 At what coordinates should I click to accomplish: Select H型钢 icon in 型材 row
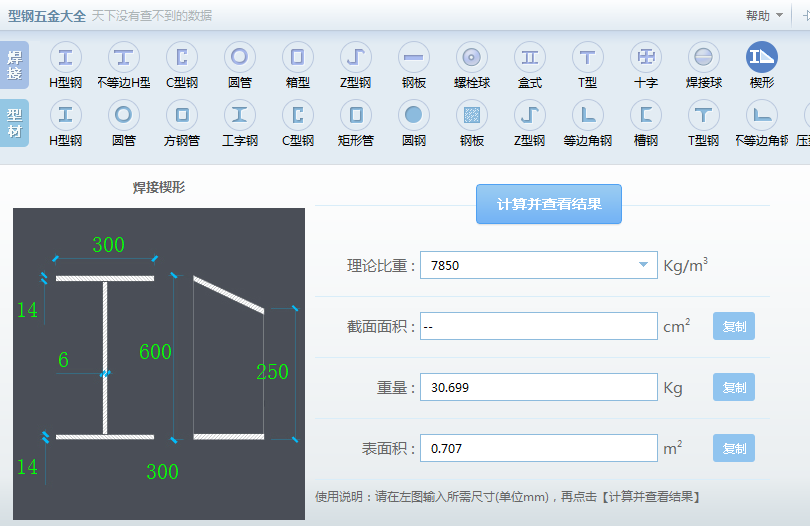click(x=66, y=115)
